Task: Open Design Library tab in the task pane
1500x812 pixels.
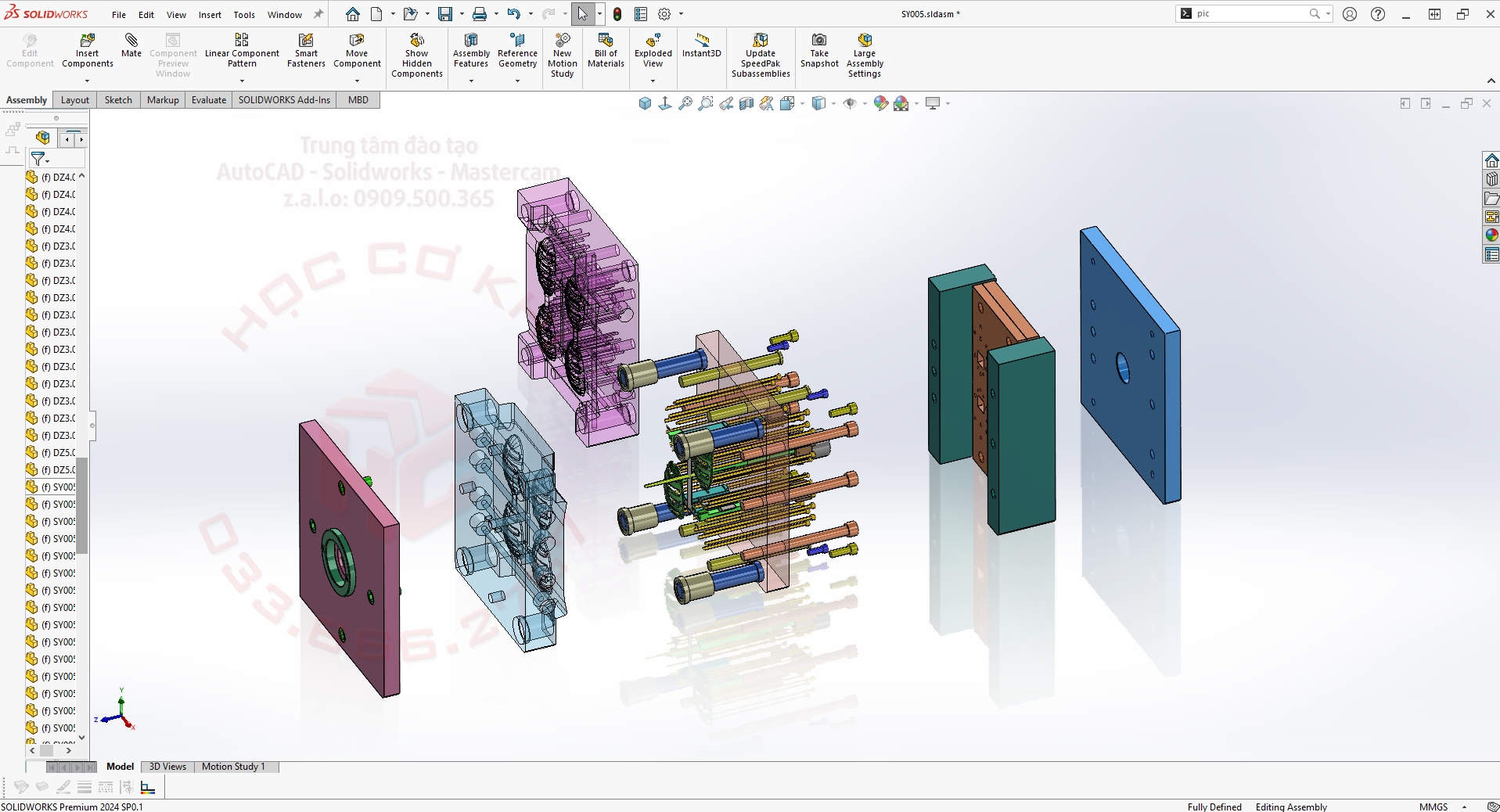Action: coord(1491,179)
